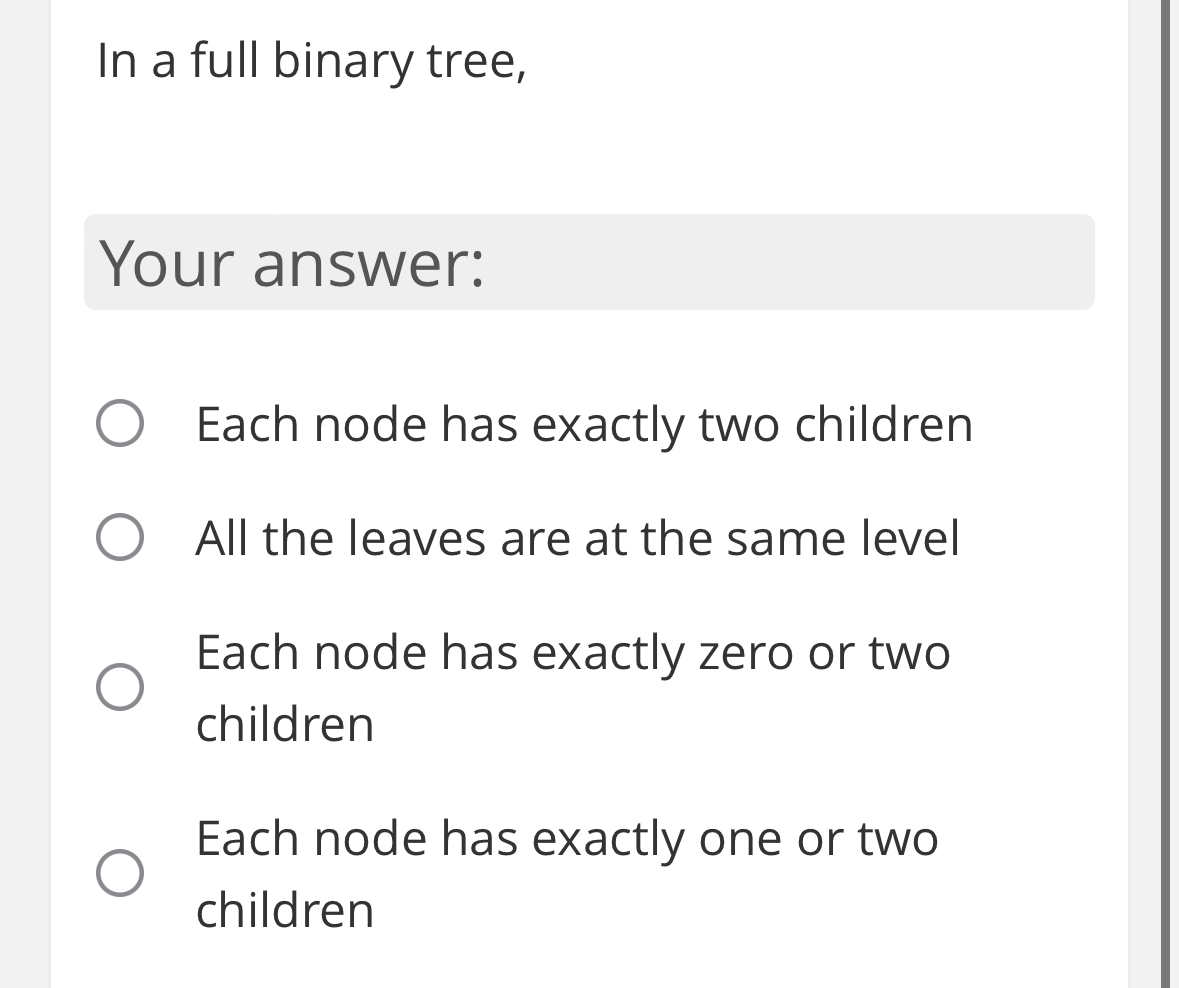The image size is (1179, 988).
Task: Choose the answer 'Each node has exactly two children'
Action: [583, 423]
